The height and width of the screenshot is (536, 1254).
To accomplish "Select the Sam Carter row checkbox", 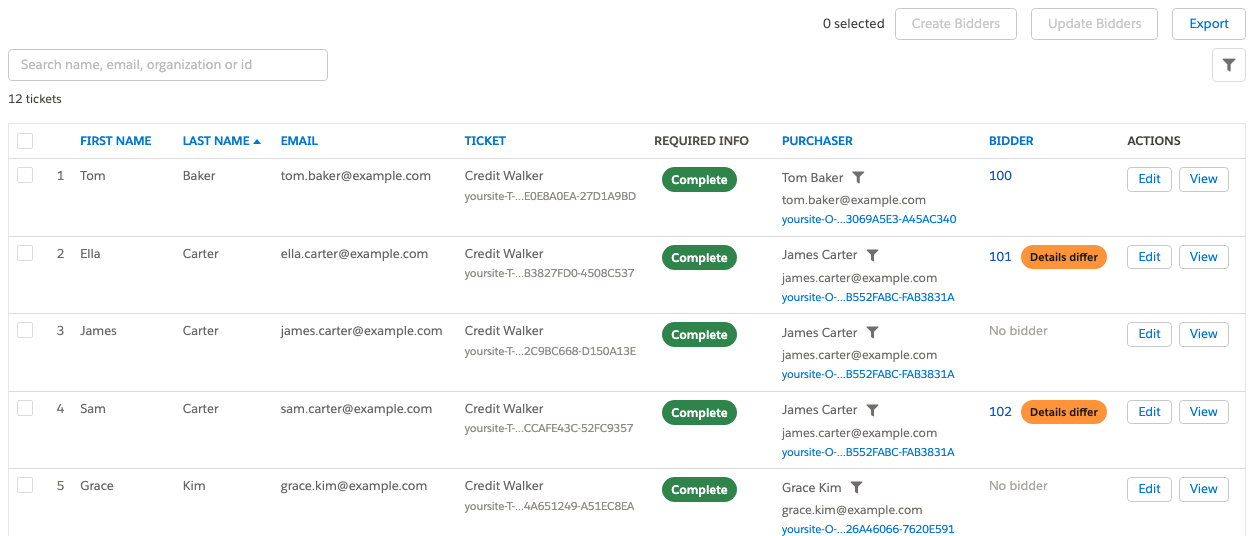I will 25,408.
